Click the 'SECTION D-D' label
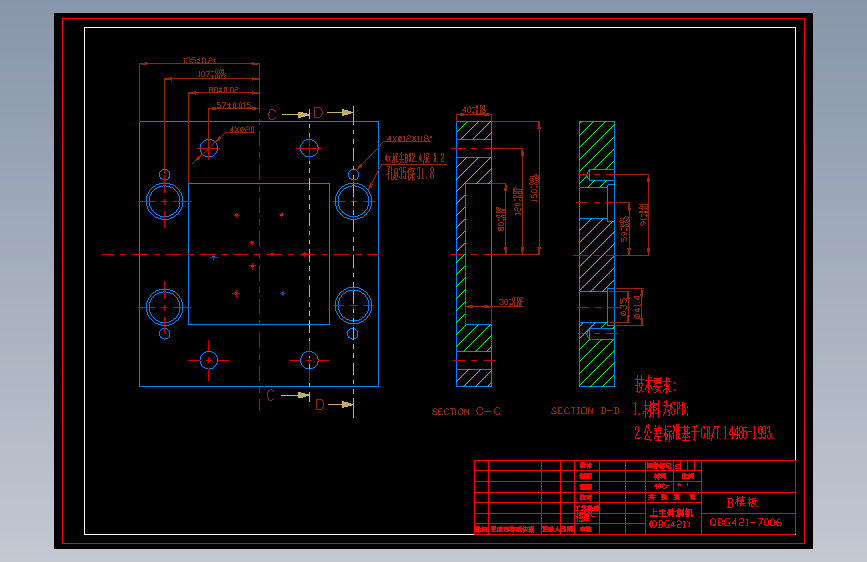Viewport: 867px width, 562px height. click(x=585, y=411)
